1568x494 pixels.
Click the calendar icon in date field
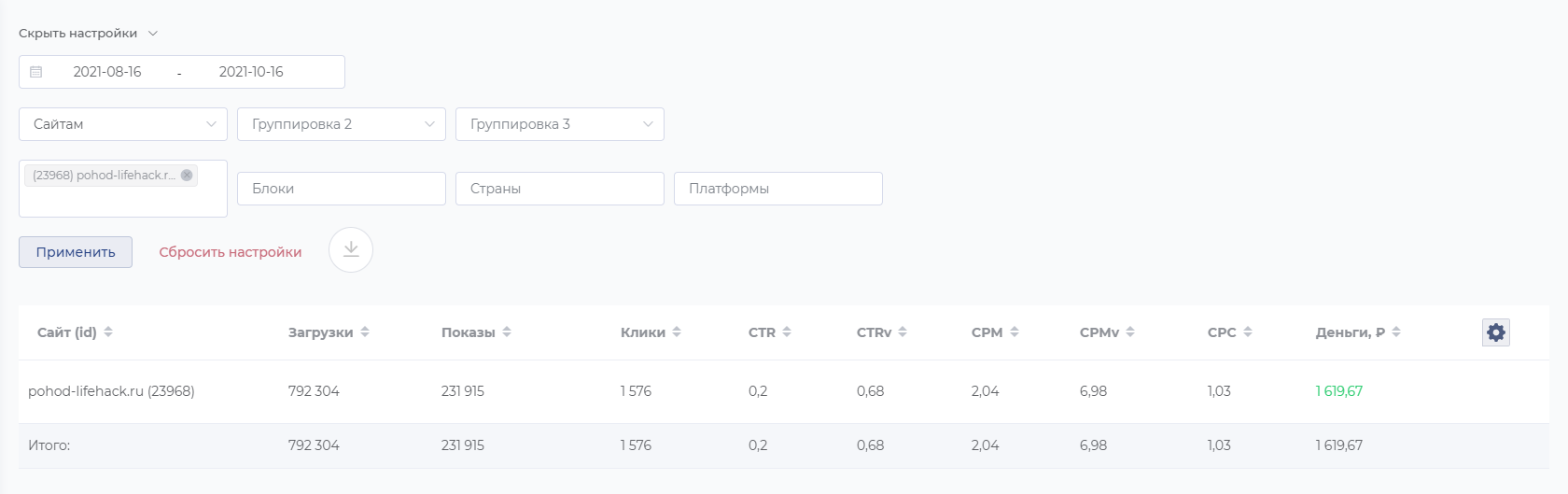(x=36, y=72)
